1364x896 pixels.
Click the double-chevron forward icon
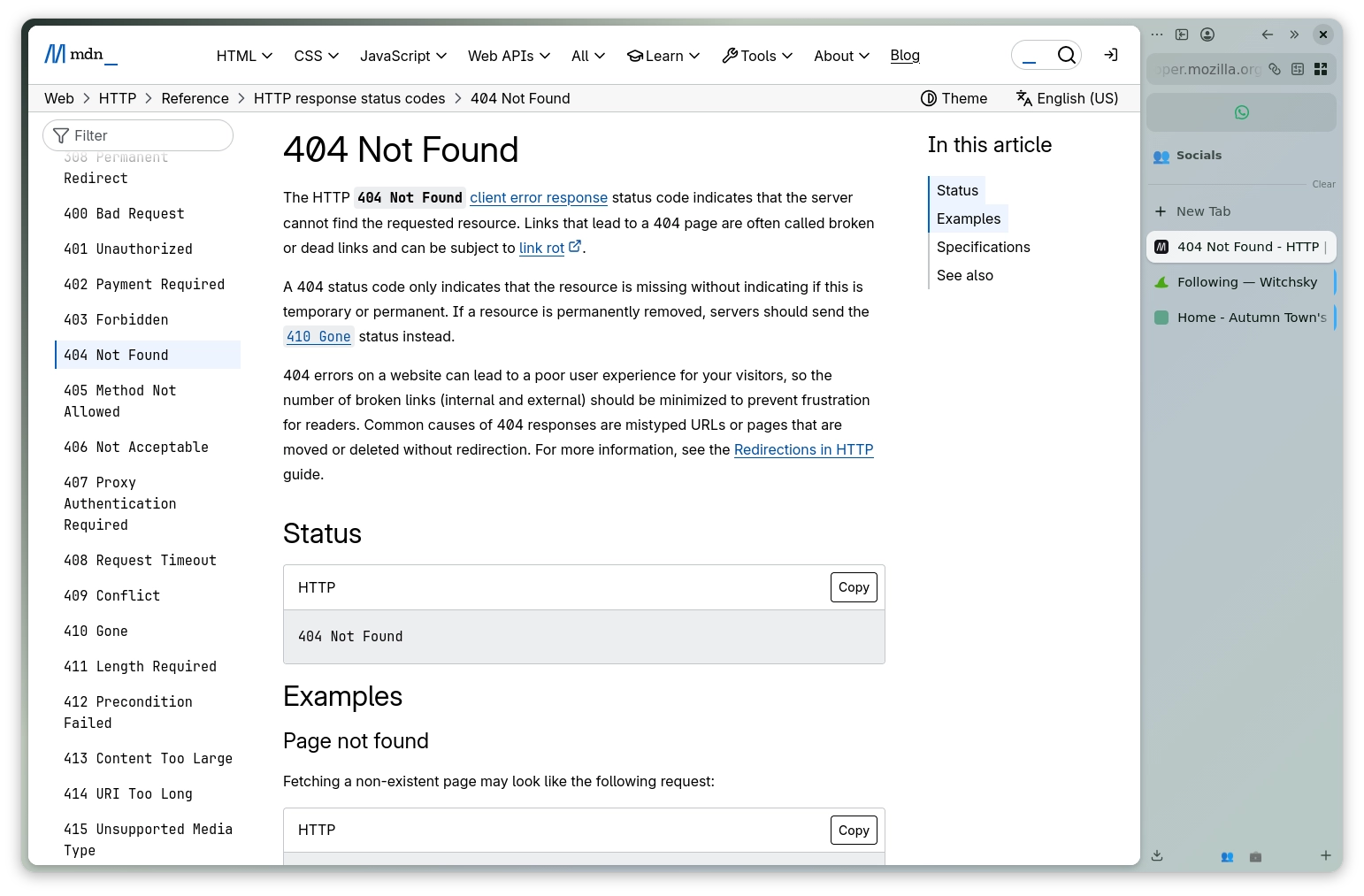tap(1294, 34)
